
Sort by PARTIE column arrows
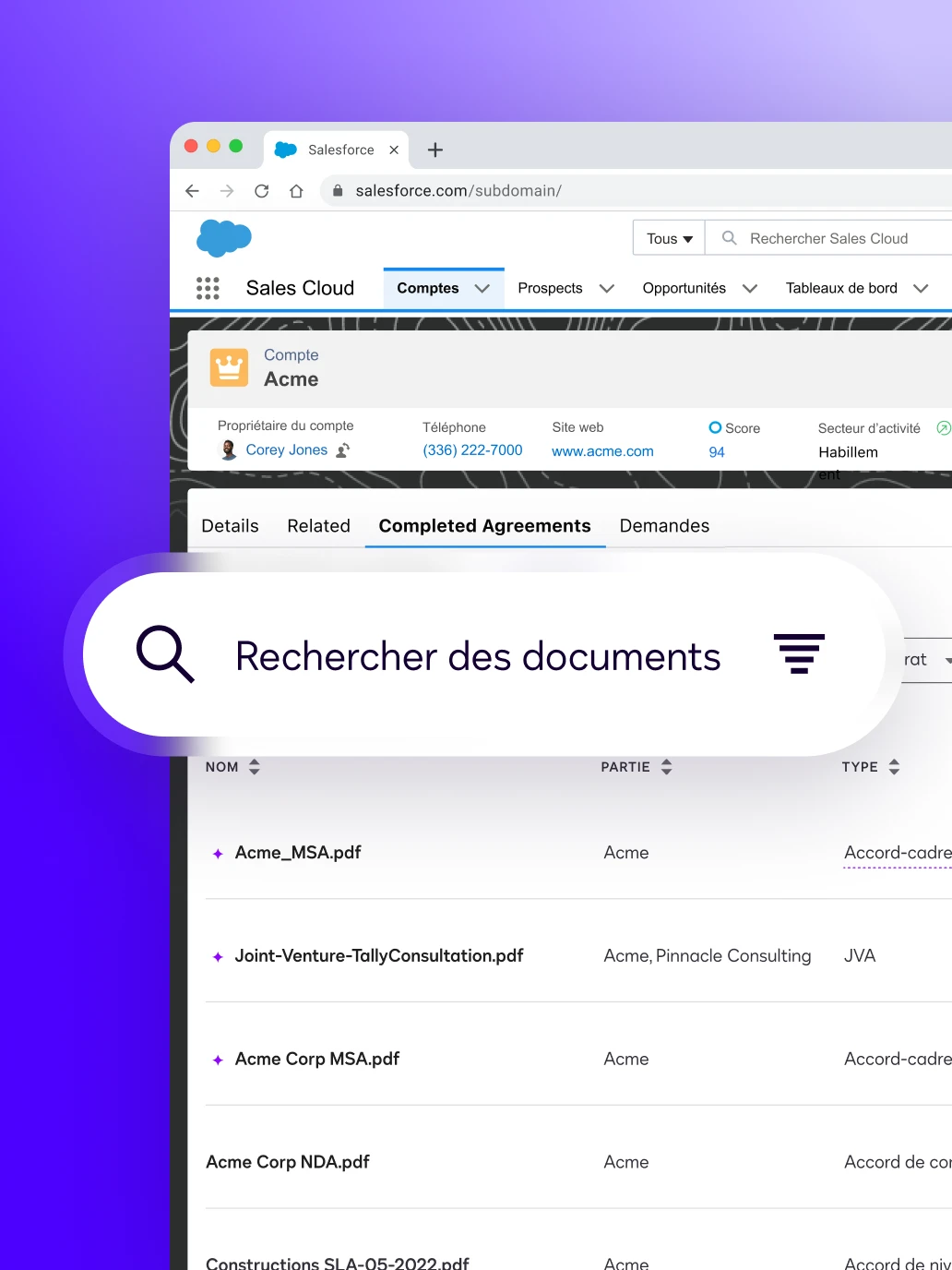pos(666,767)
